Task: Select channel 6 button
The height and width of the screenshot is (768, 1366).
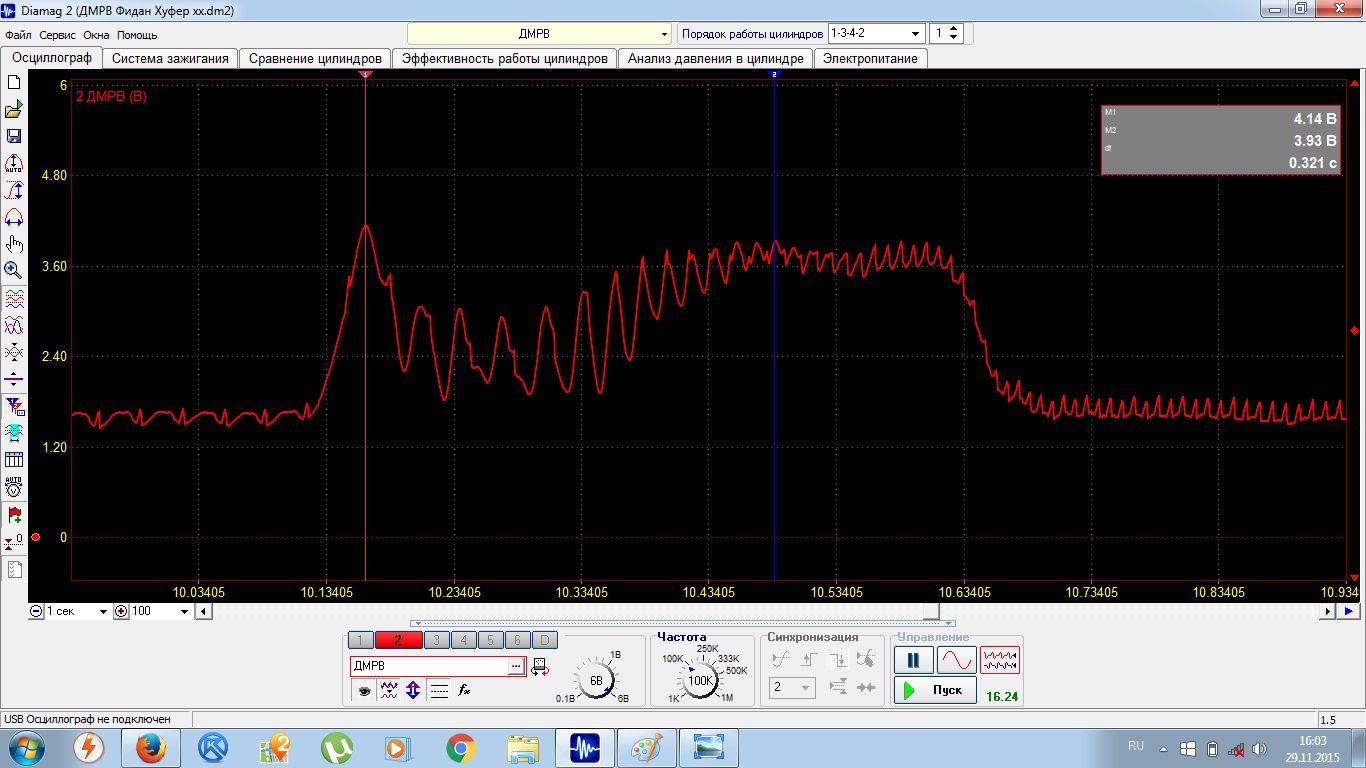Action: coord(517,640)
